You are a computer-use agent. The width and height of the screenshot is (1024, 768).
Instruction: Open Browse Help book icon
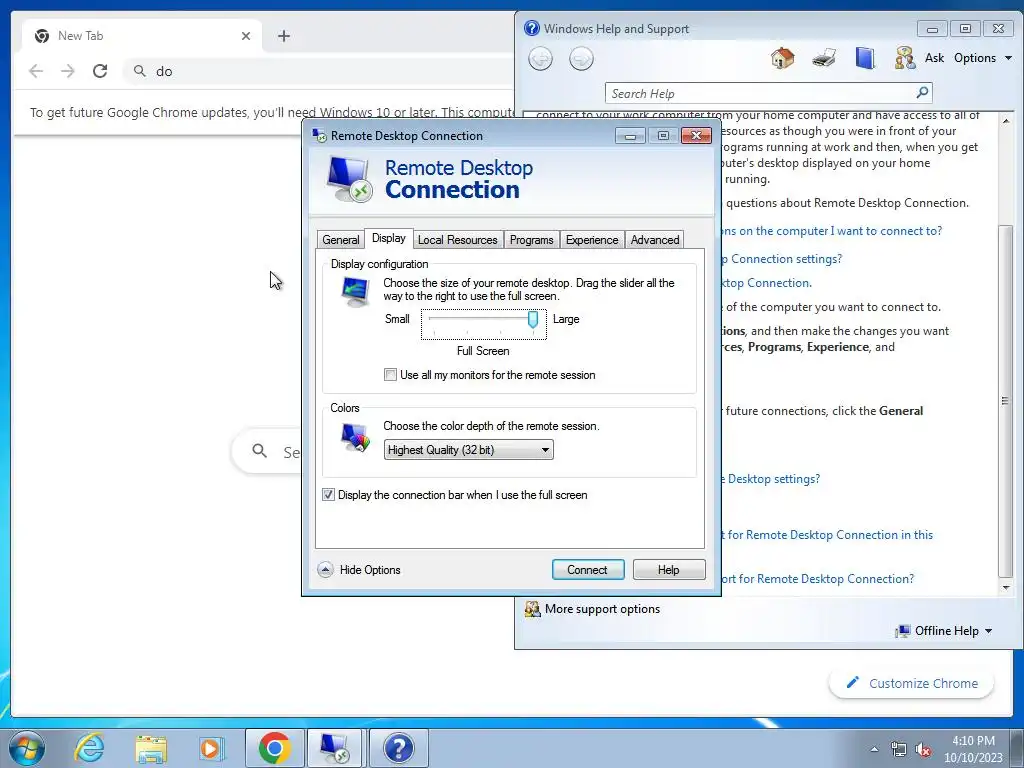[x=865, y=58]
